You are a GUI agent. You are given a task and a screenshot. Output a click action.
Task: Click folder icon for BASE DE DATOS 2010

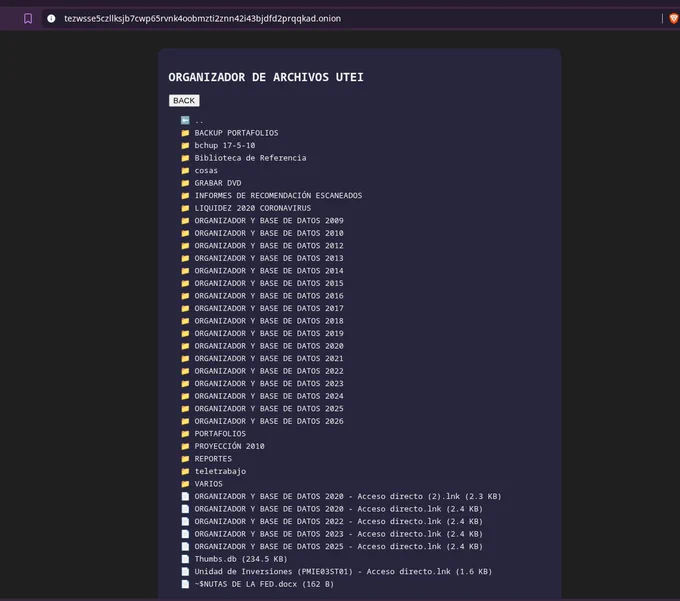(185, 233)
